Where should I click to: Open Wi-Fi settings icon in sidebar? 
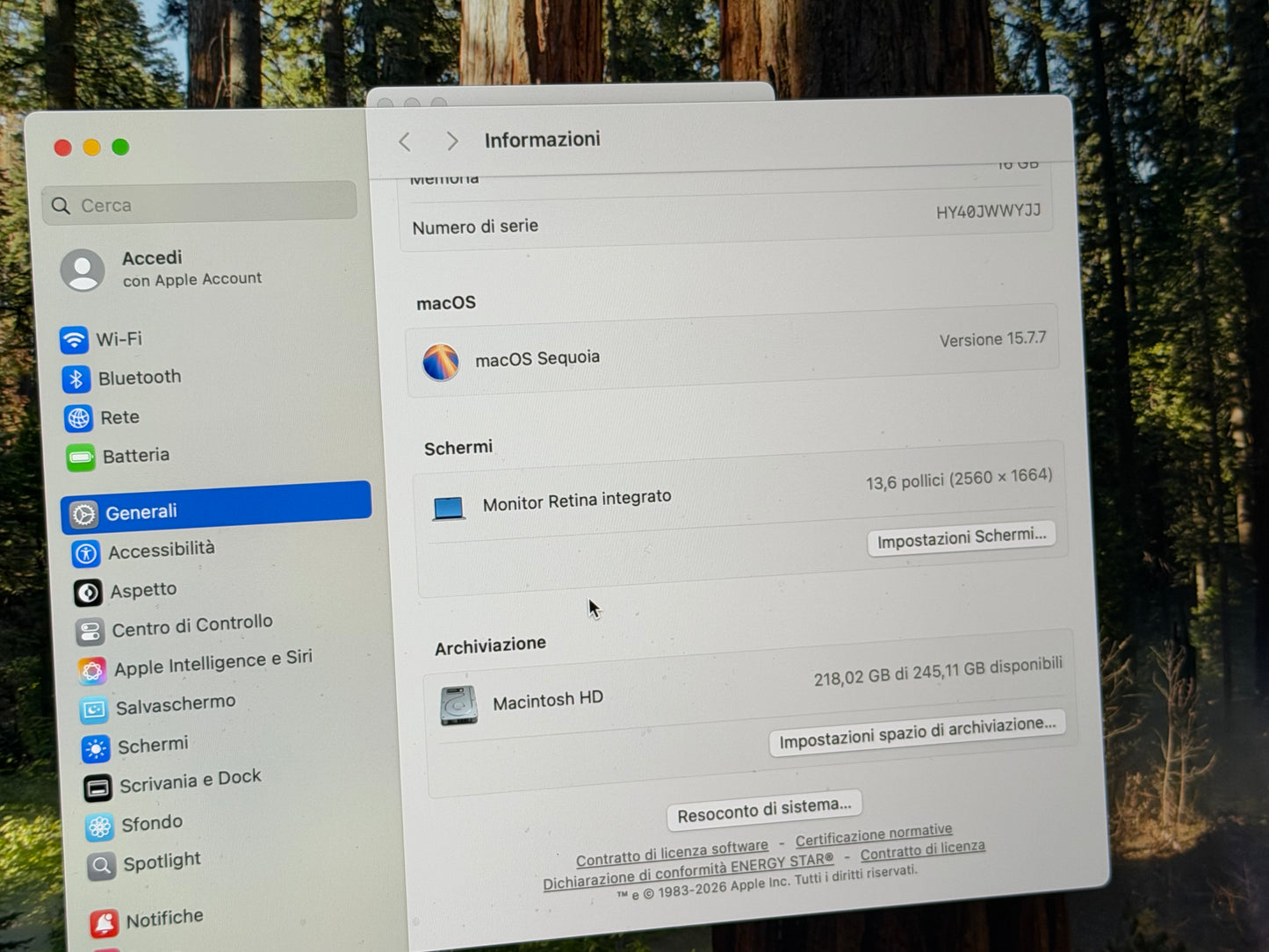coord(74,339)
